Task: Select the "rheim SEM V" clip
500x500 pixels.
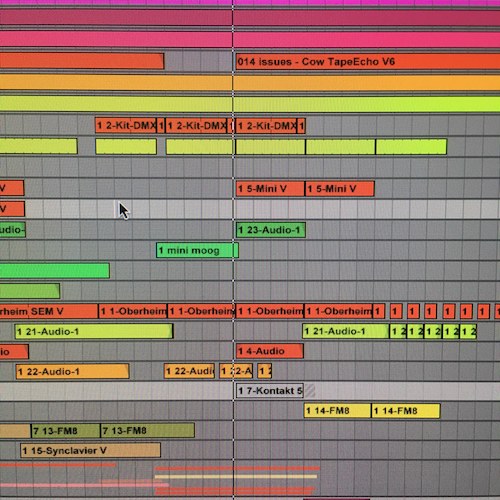Action: (49, 311)
